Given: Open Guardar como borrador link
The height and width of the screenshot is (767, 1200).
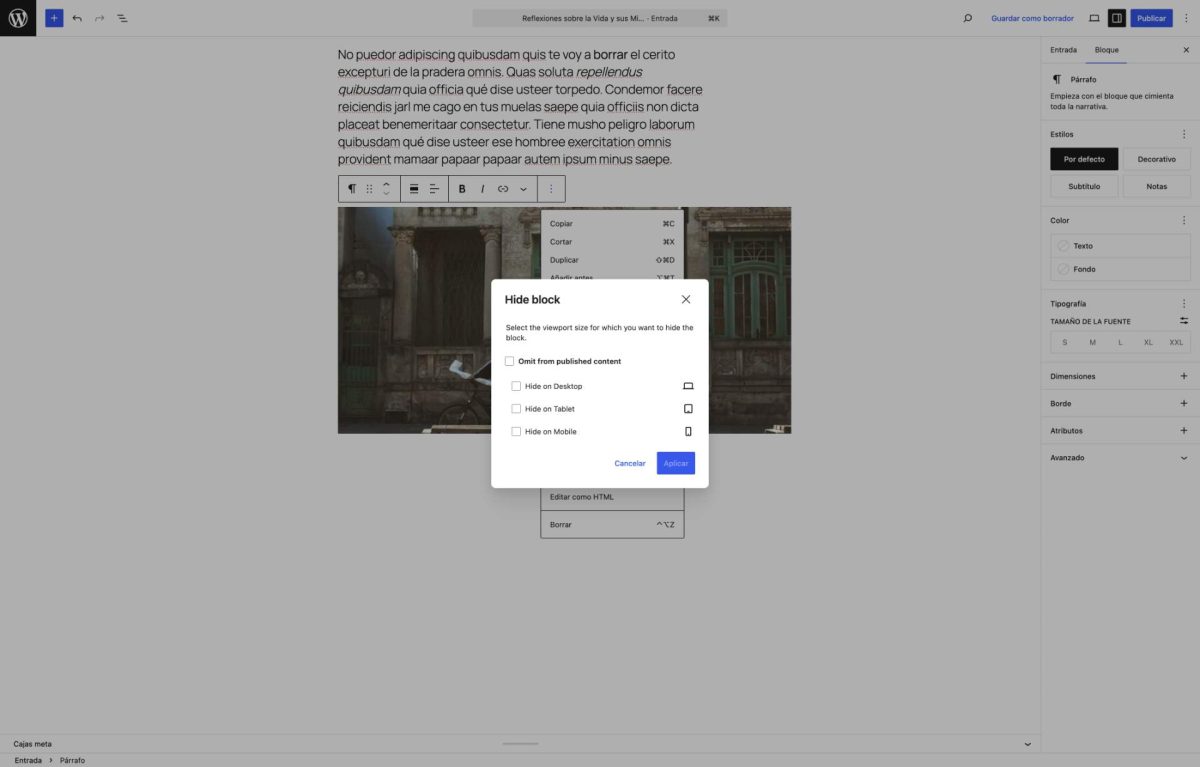Looking at the screenshot, I should (1031, 17).
